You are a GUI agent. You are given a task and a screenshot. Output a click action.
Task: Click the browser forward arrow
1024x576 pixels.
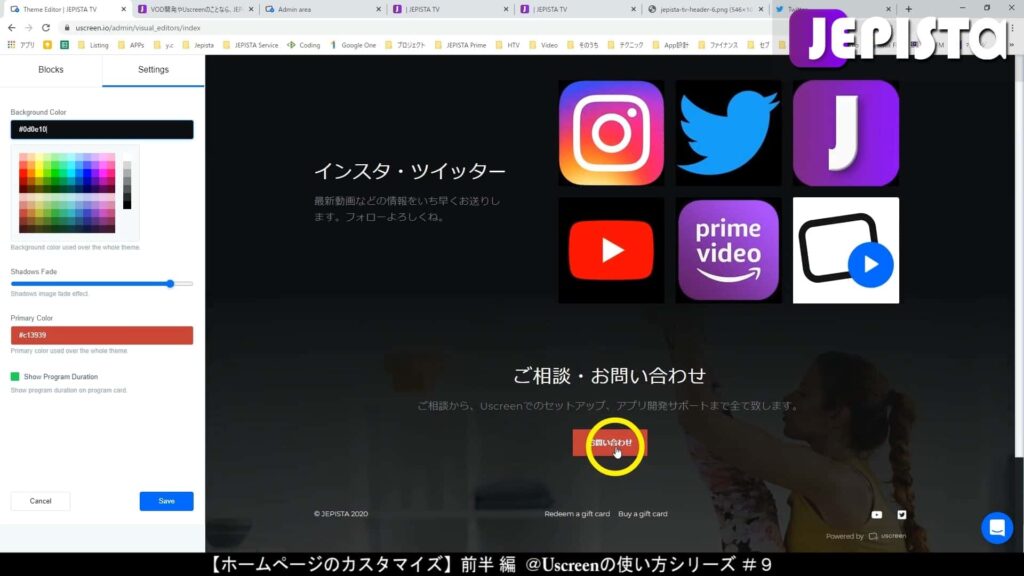pyautogui.click(x=28, y=28)
